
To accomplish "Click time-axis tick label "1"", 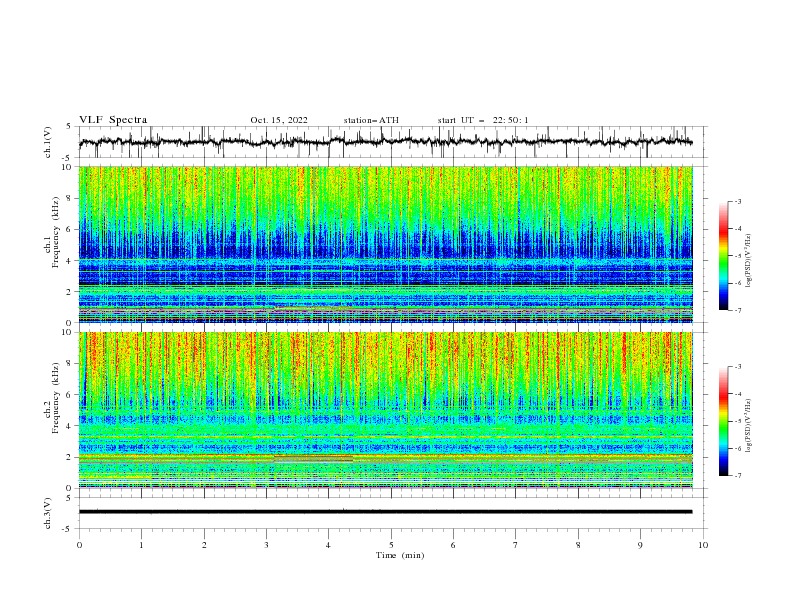I will pos(141,545).
